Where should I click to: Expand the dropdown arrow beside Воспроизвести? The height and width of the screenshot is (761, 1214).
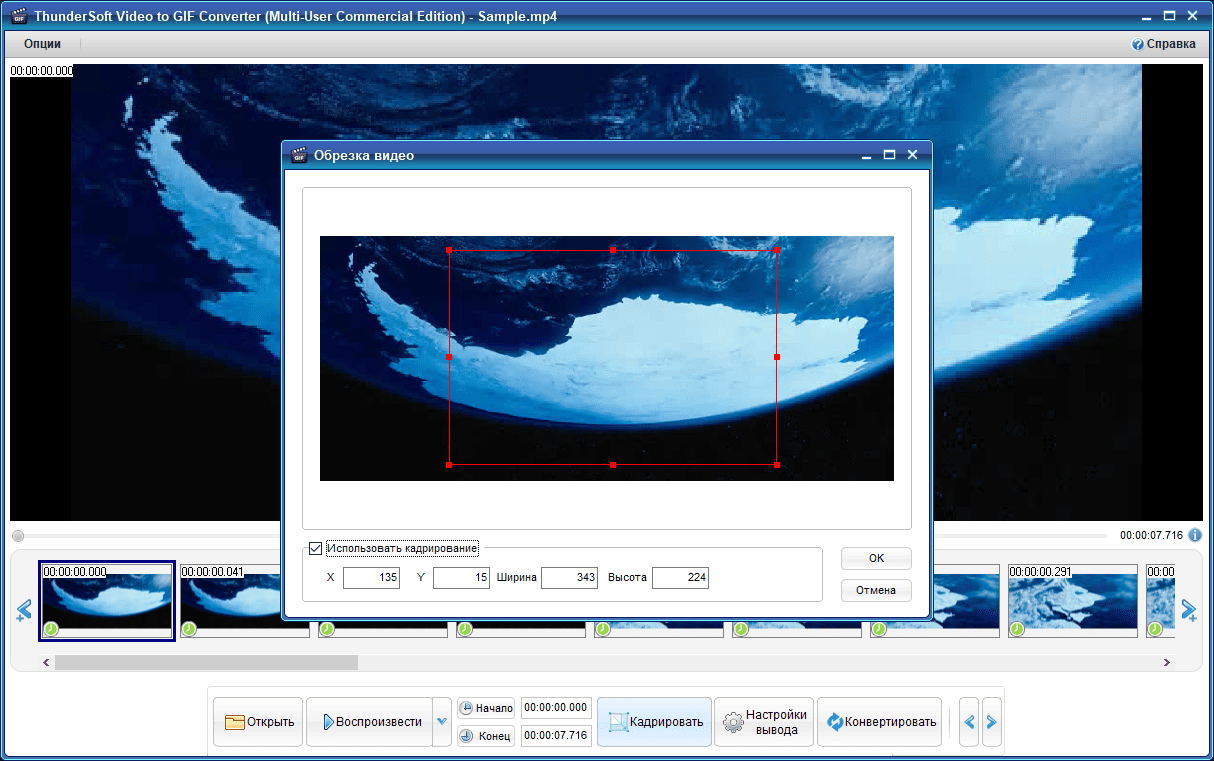pyautogui.click(x=442, y=722)
